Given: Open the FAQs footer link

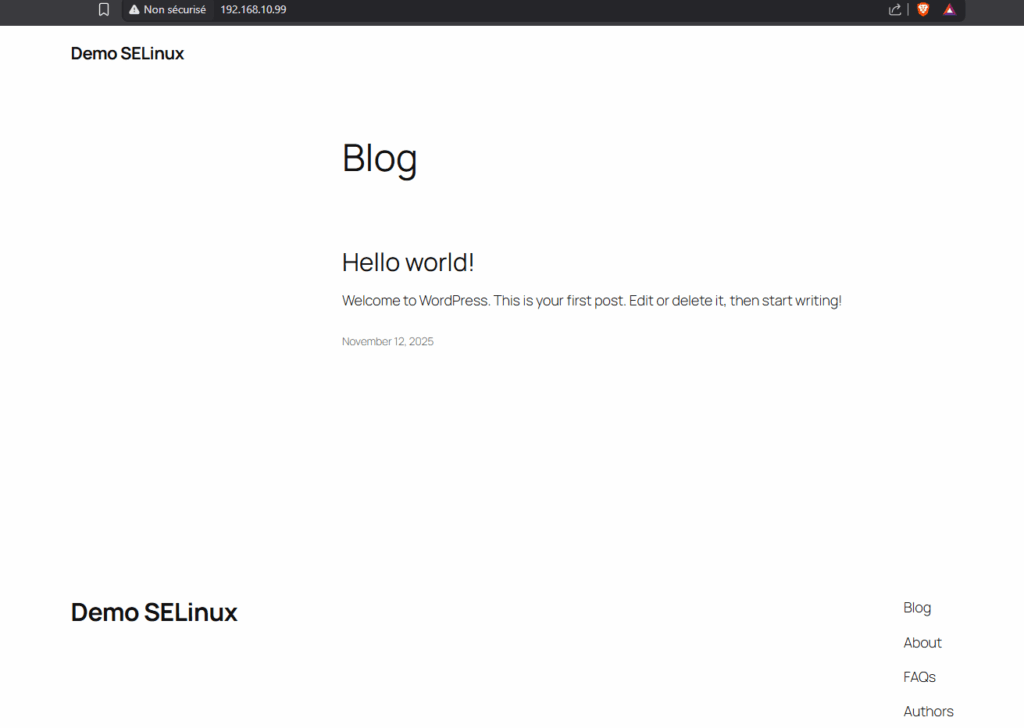Looking at the screenshot, I should [919, 677].
